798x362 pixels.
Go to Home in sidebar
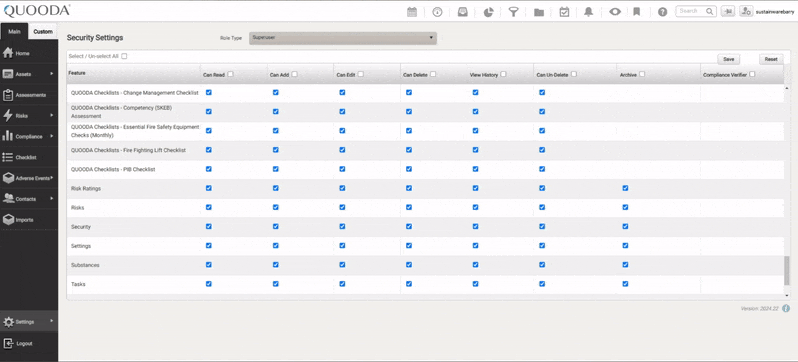coord(29,53)
